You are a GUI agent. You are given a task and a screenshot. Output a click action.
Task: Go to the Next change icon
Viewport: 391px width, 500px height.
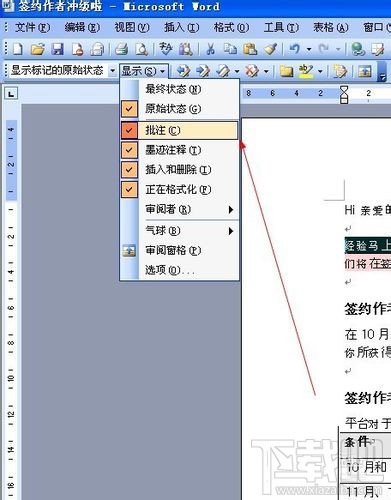pyautogui.click(x=203, y=71)
